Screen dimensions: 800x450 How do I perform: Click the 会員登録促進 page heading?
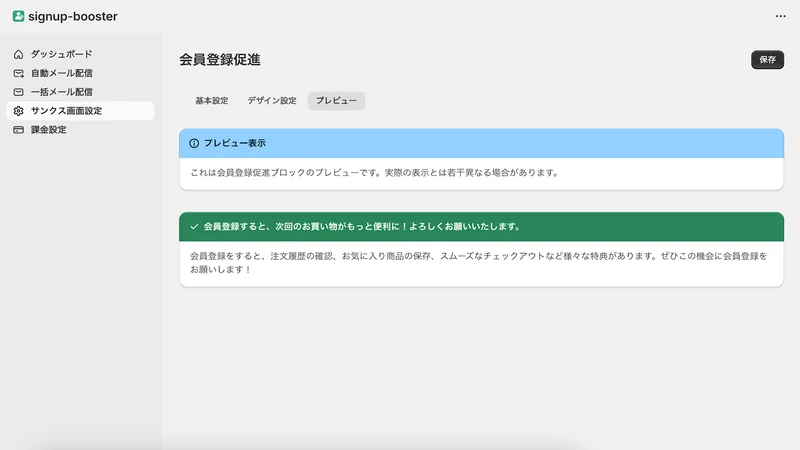point(220,60)
